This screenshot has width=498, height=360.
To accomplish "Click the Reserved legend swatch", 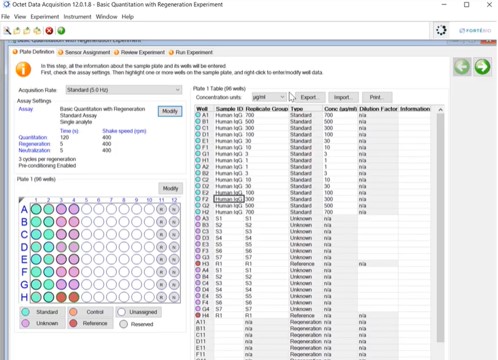I will [124, 324].
